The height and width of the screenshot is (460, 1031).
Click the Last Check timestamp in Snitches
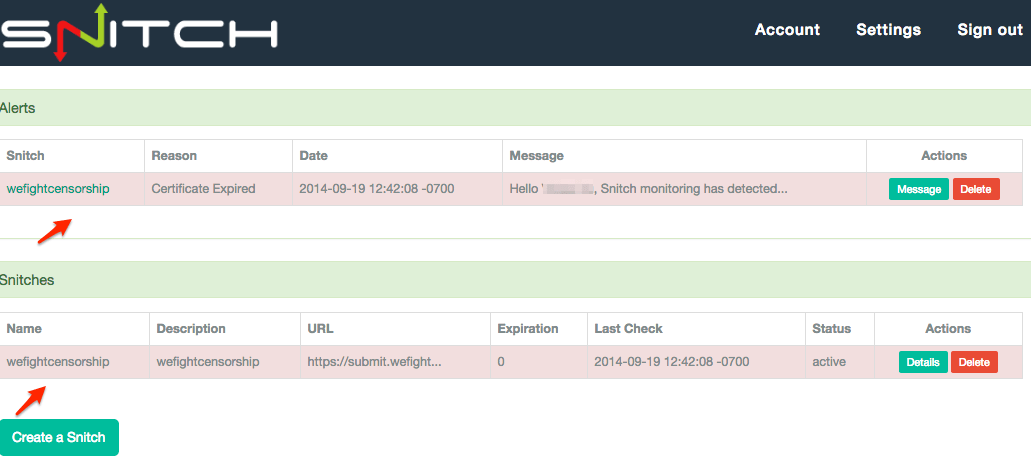(671, 361)
